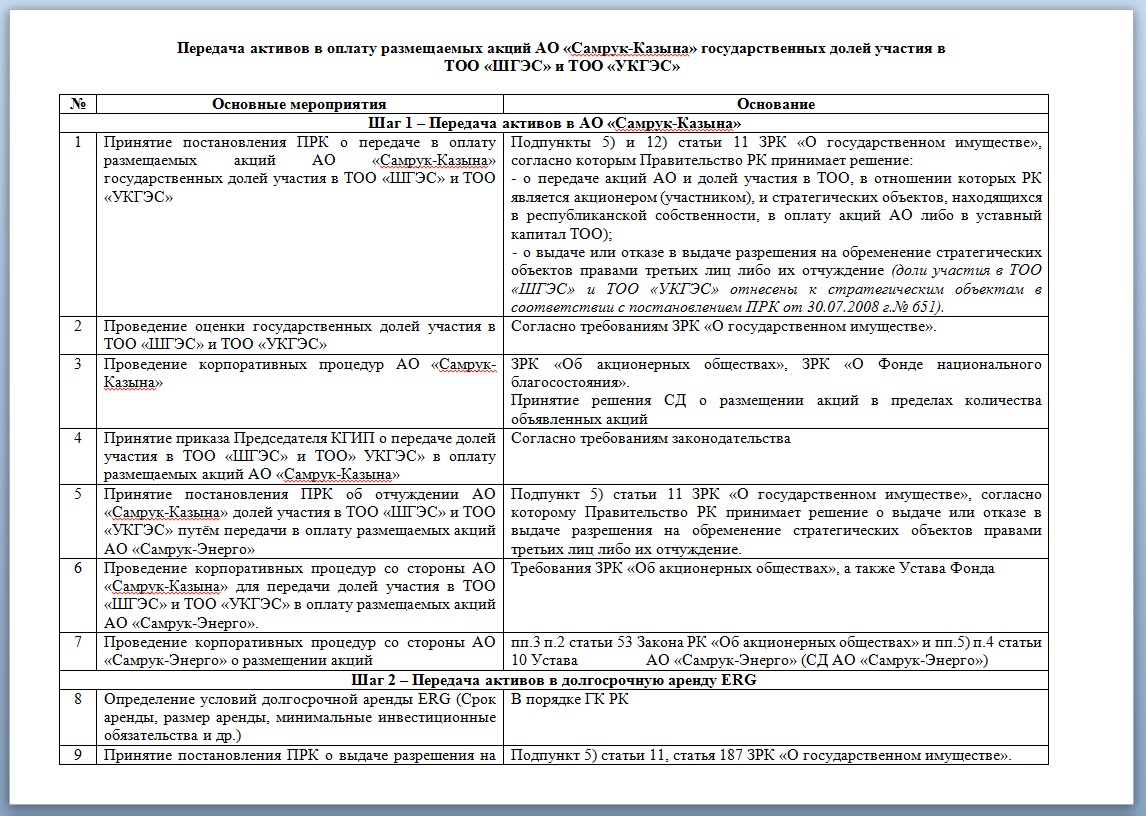Click cell "Определение условий долгосрочной аренды ERG"

(300, 717)
